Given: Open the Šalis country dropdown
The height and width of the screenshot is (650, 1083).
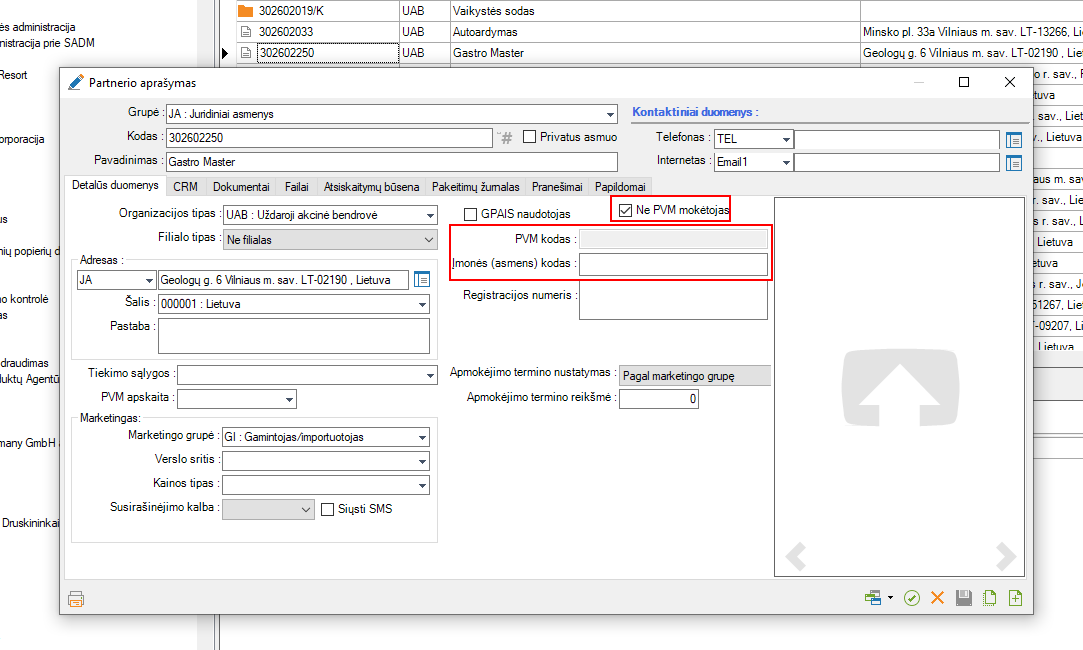Looking at the screenshot, I should [422, 305].
